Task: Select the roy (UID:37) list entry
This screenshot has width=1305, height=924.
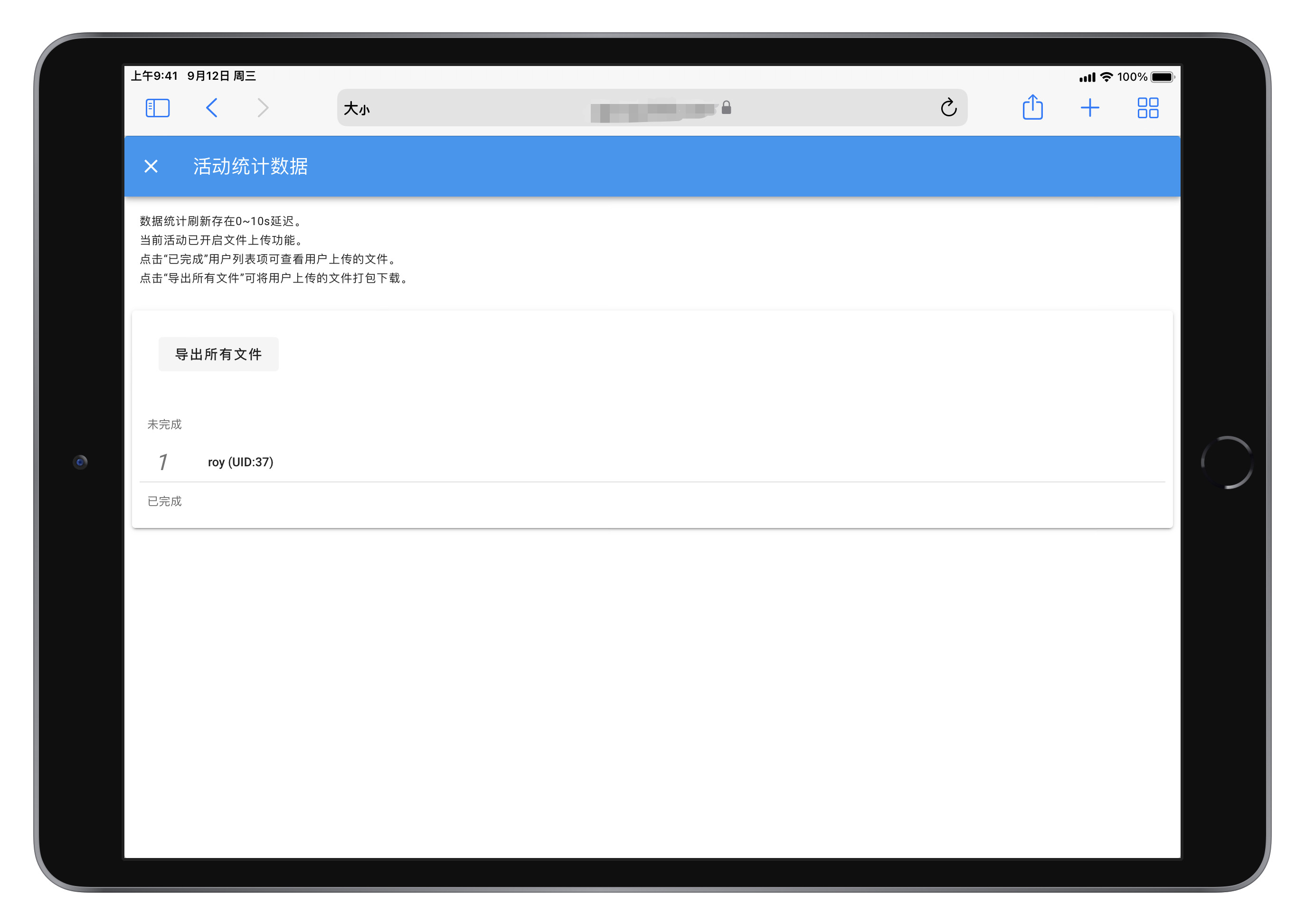Action: click(x=241, y=462)
